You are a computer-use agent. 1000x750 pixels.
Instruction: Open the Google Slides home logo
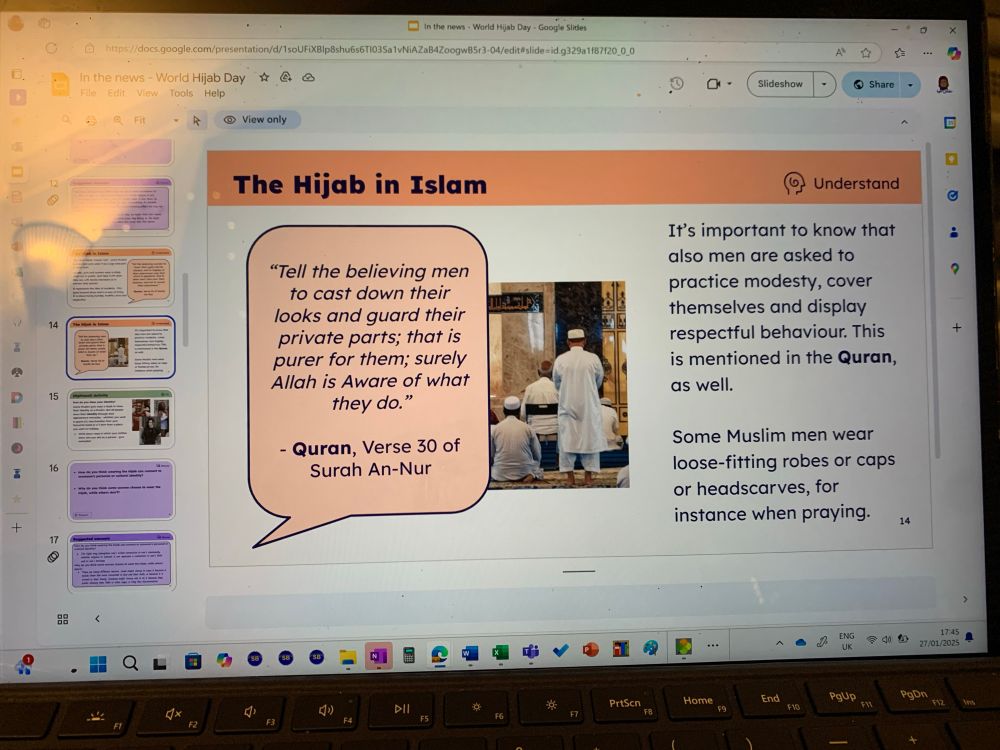(x=61, y=84)
